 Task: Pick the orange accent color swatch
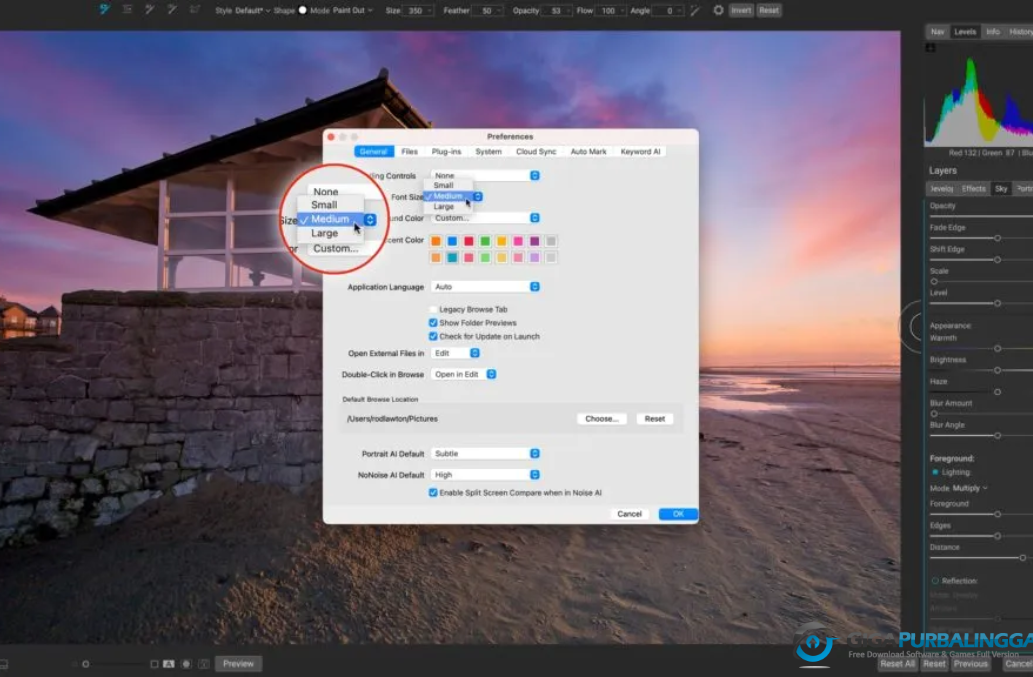(x=435, y=241)
